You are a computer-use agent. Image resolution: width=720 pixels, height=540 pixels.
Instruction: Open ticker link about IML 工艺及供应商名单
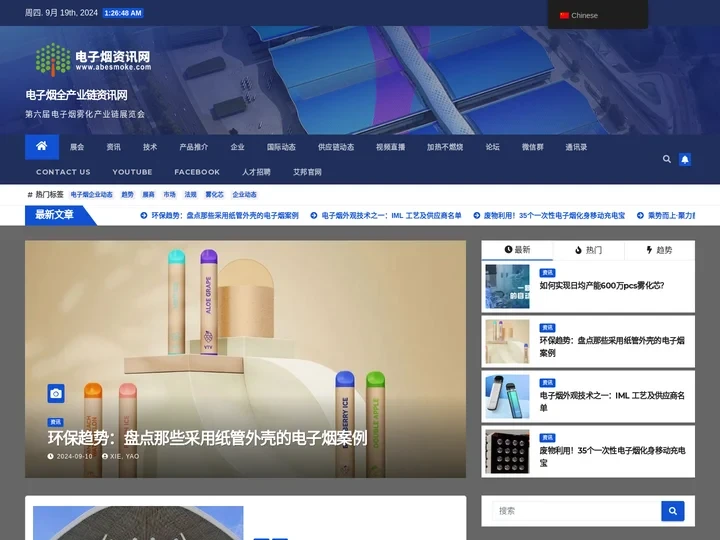pyautogui.click(x=386, y=215)
